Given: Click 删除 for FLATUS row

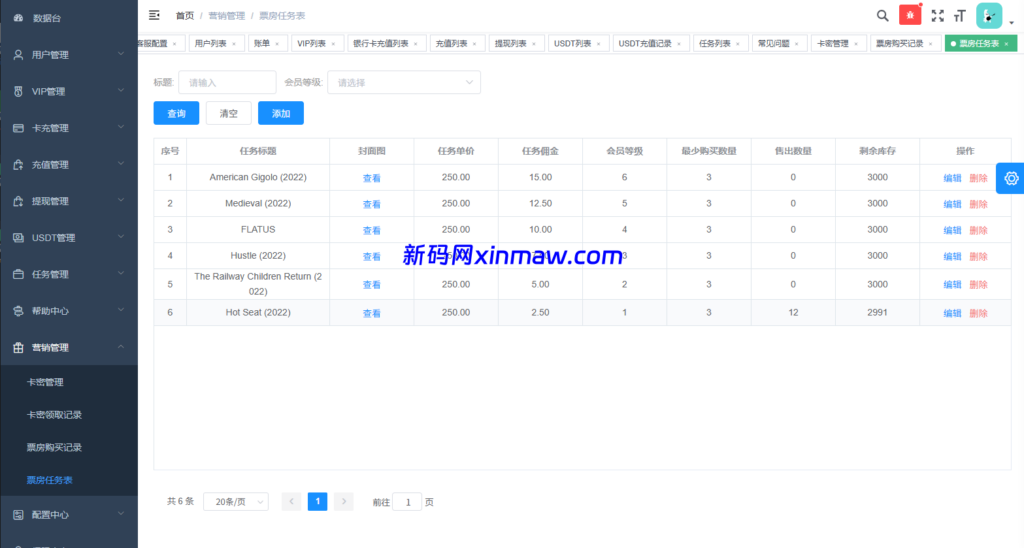Looking at the screenshot, I should 978,230.
